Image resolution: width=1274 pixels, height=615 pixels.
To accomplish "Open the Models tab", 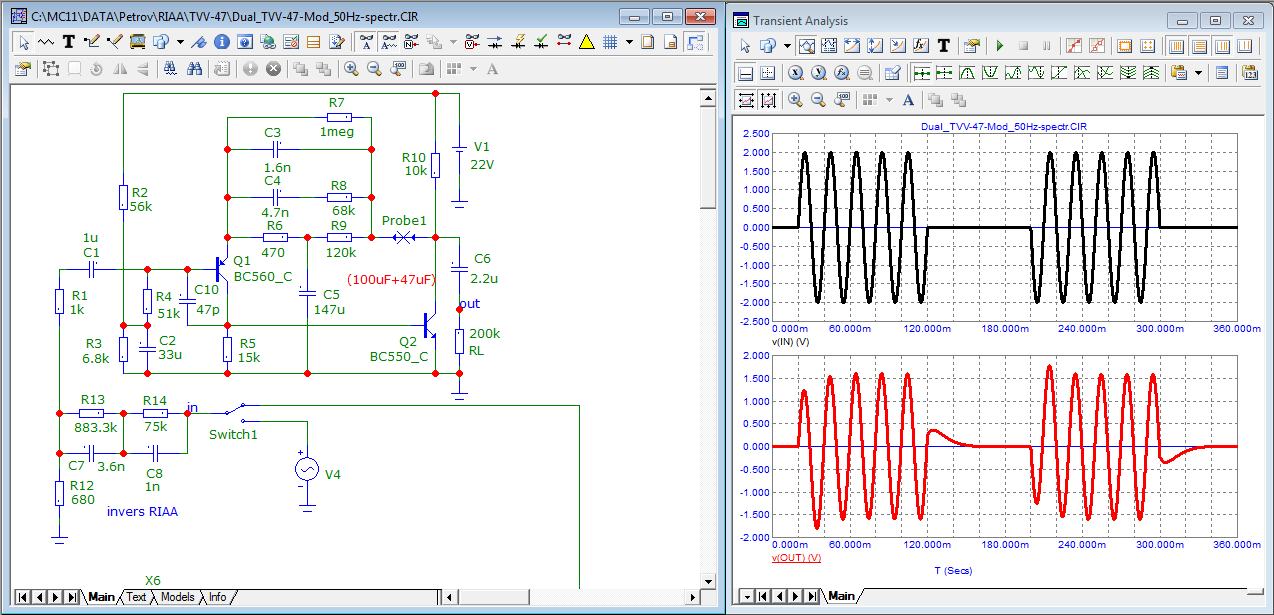I will [x=177, y=597].
